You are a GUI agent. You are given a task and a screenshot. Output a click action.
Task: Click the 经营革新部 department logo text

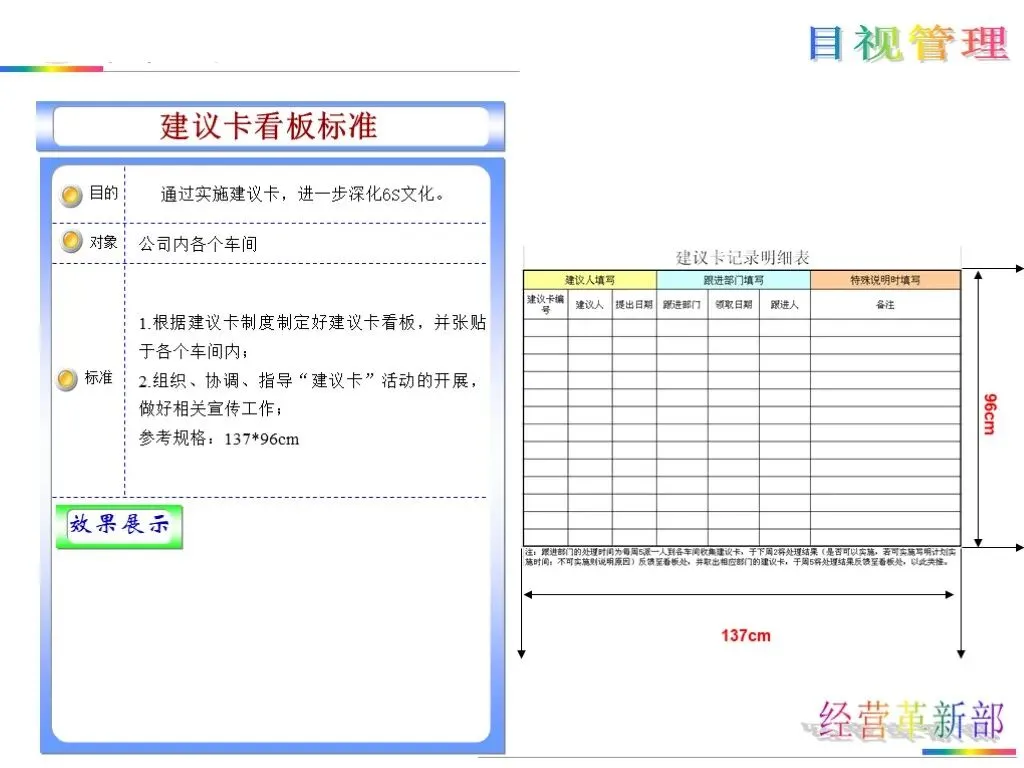911,722
